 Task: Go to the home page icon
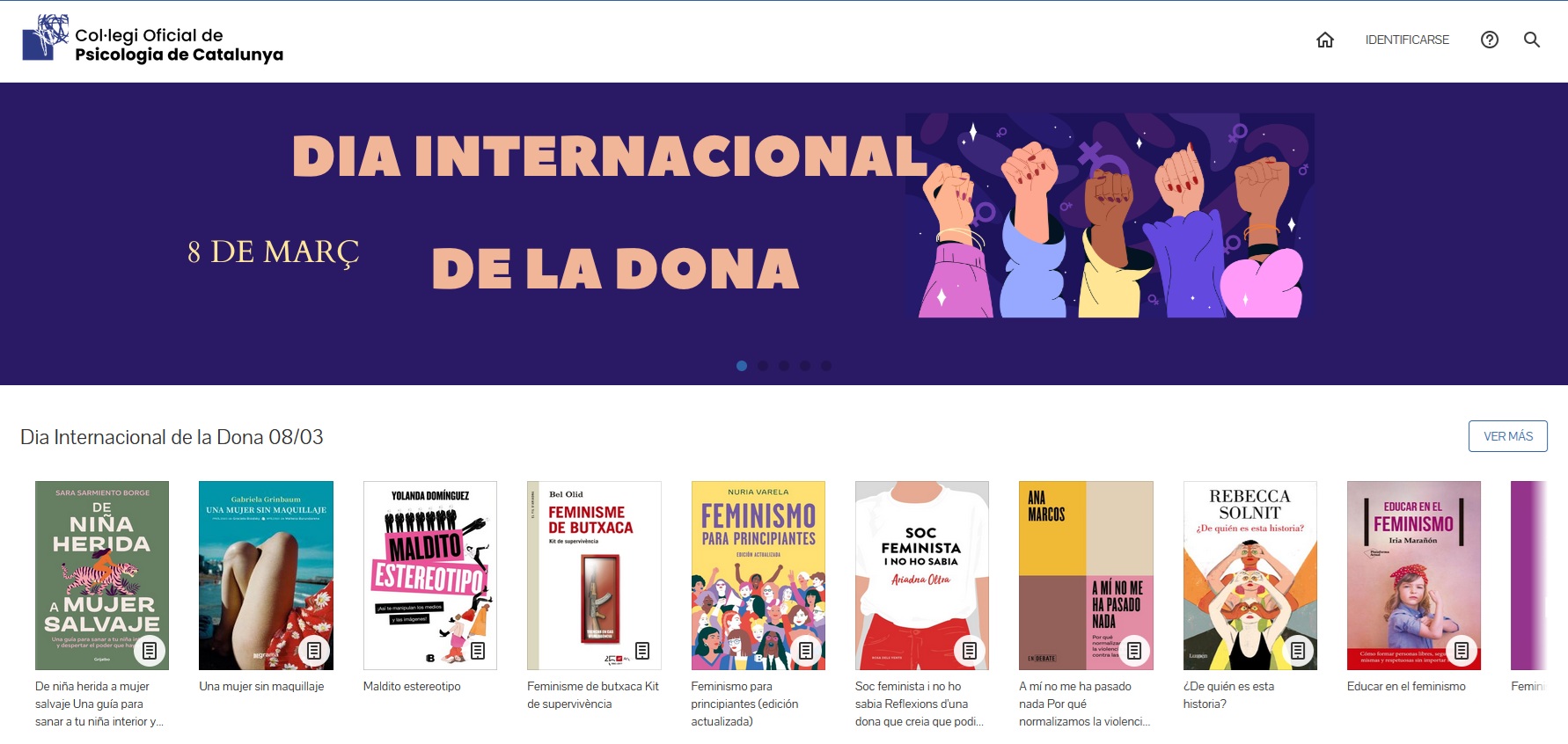[1325, 40]
